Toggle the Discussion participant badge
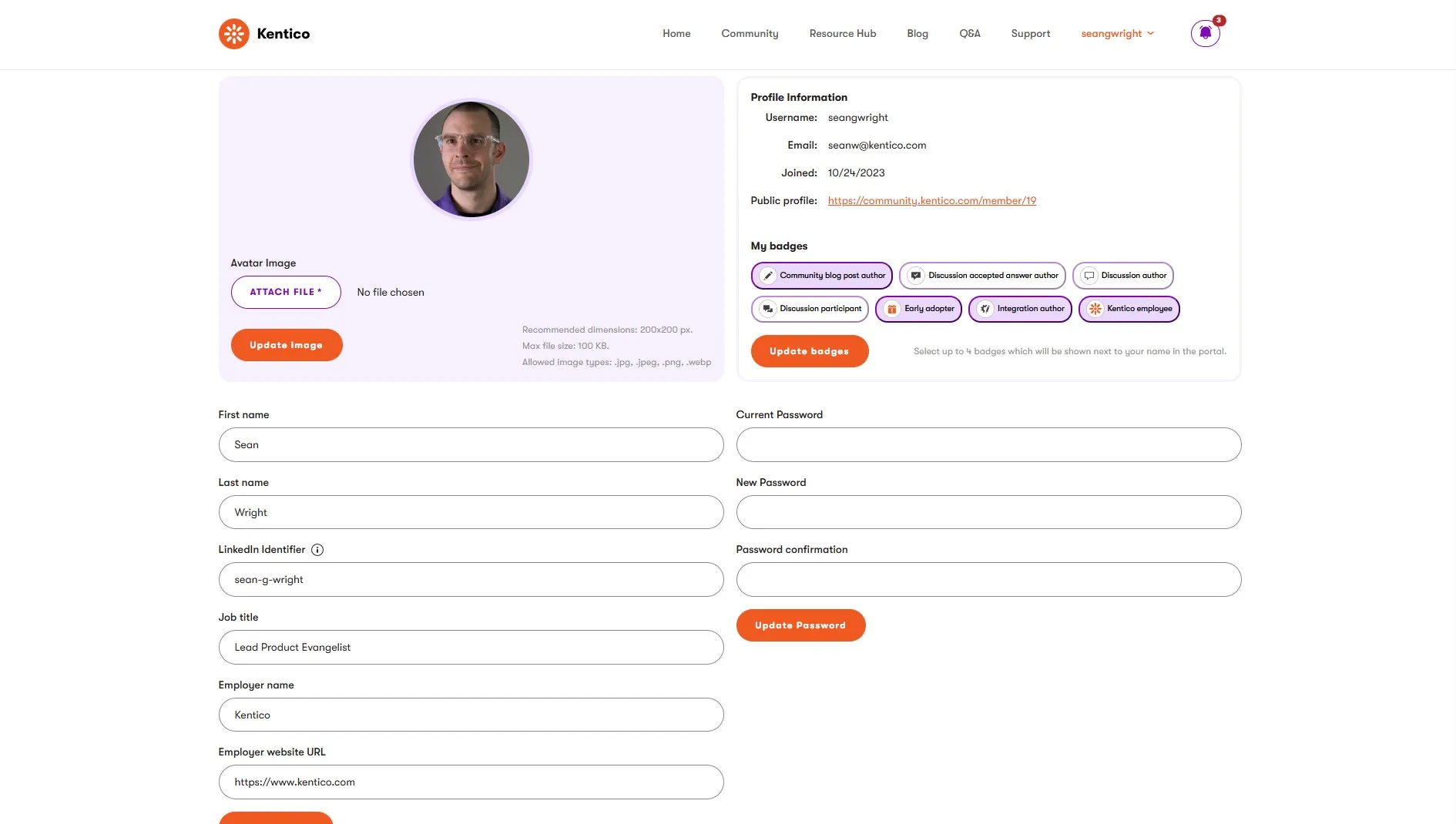 810,309
